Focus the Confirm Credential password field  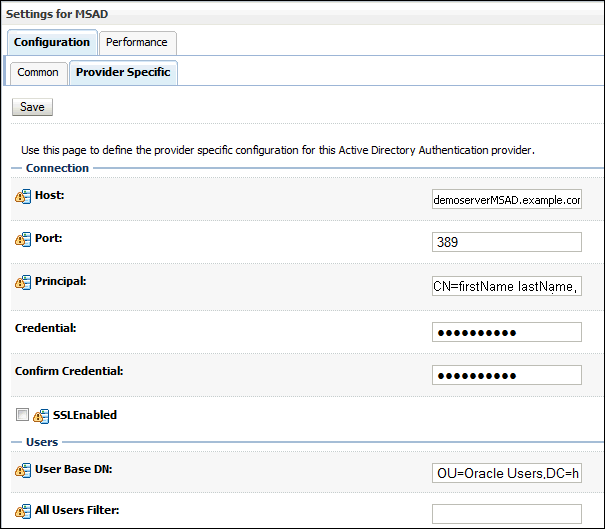(507, 375)
